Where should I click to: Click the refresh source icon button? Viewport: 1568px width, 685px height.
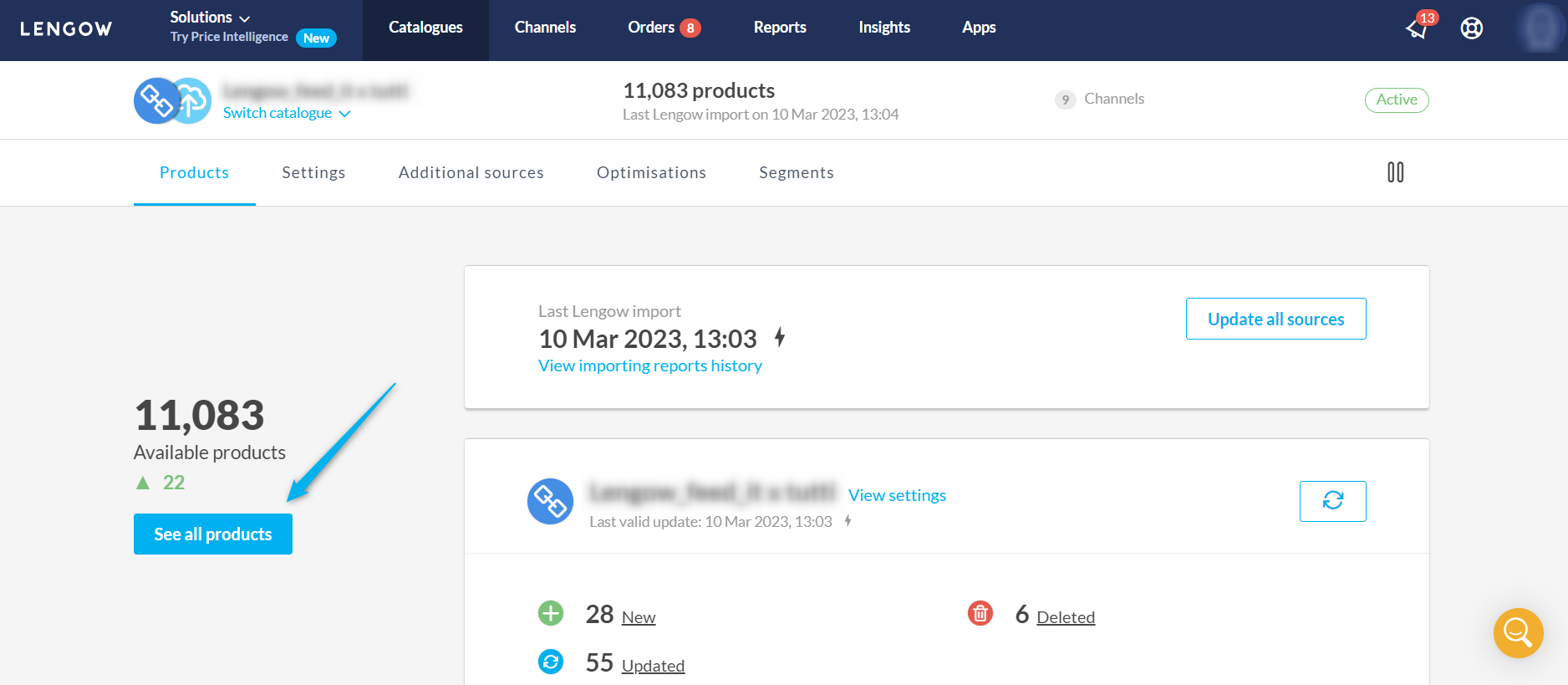[1332, 501]
